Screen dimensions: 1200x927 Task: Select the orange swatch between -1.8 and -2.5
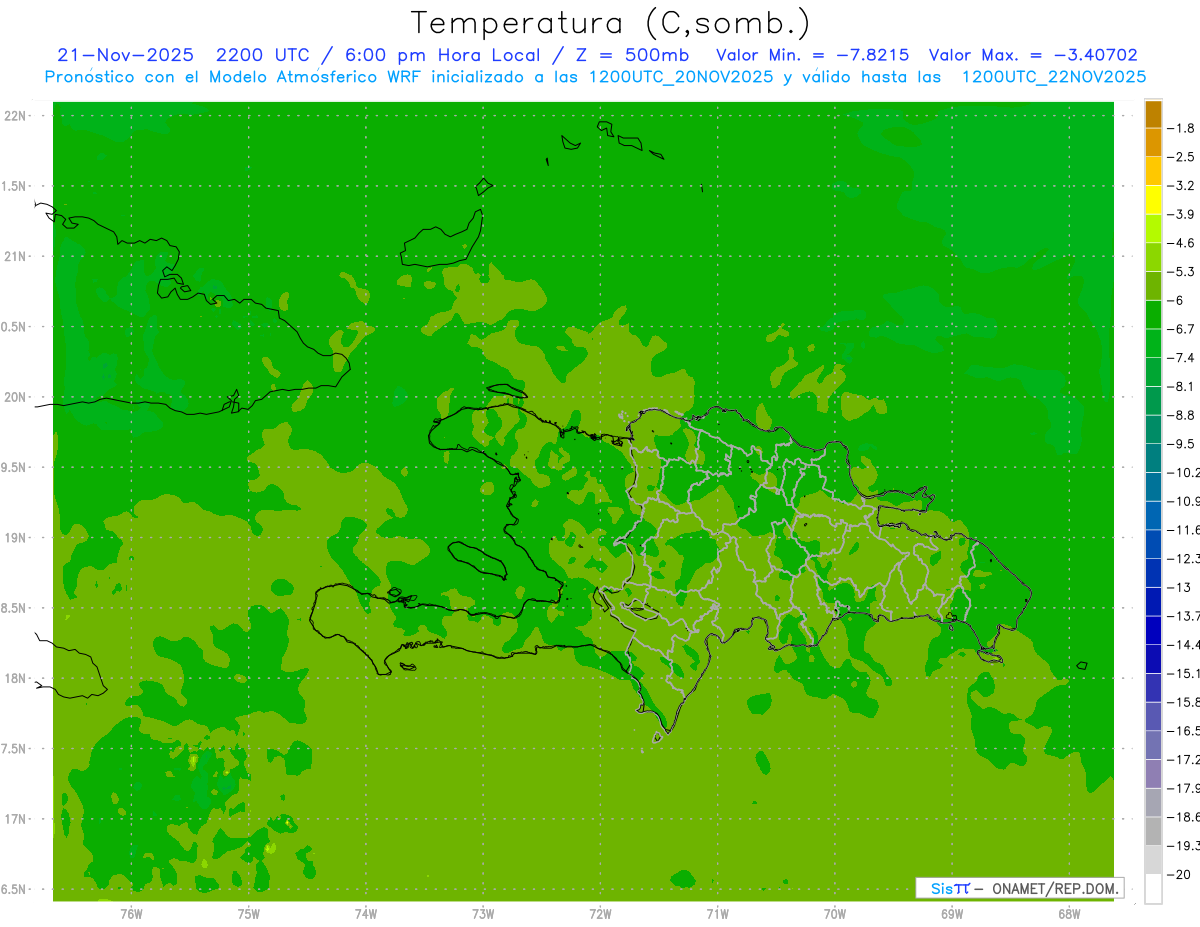1153,143
